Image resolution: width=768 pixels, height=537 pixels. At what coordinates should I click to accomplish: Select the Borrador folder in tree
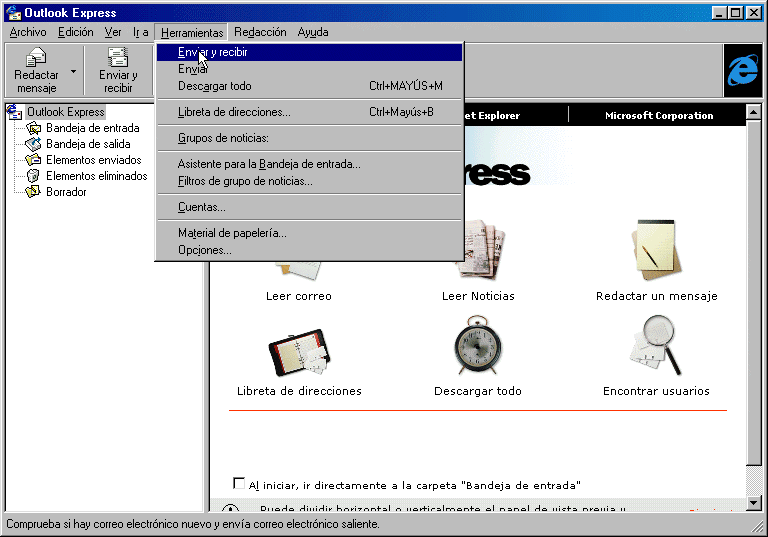66,192
